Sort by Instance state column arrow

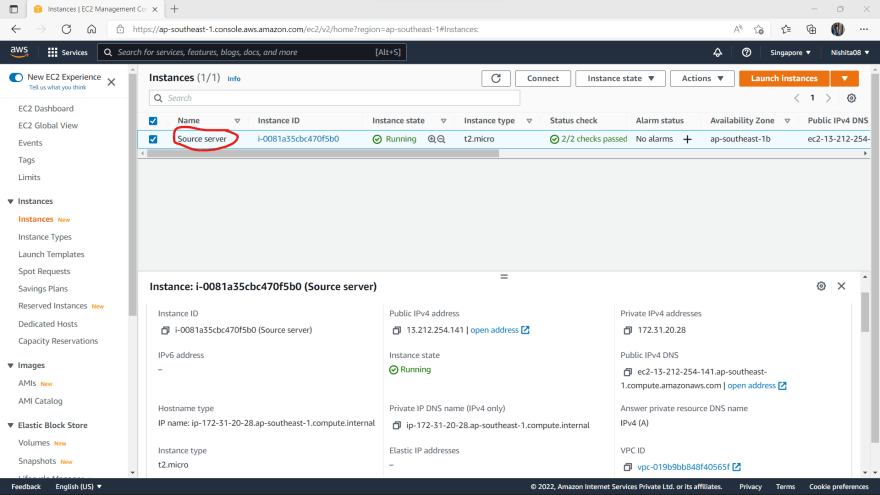(443, 121)
